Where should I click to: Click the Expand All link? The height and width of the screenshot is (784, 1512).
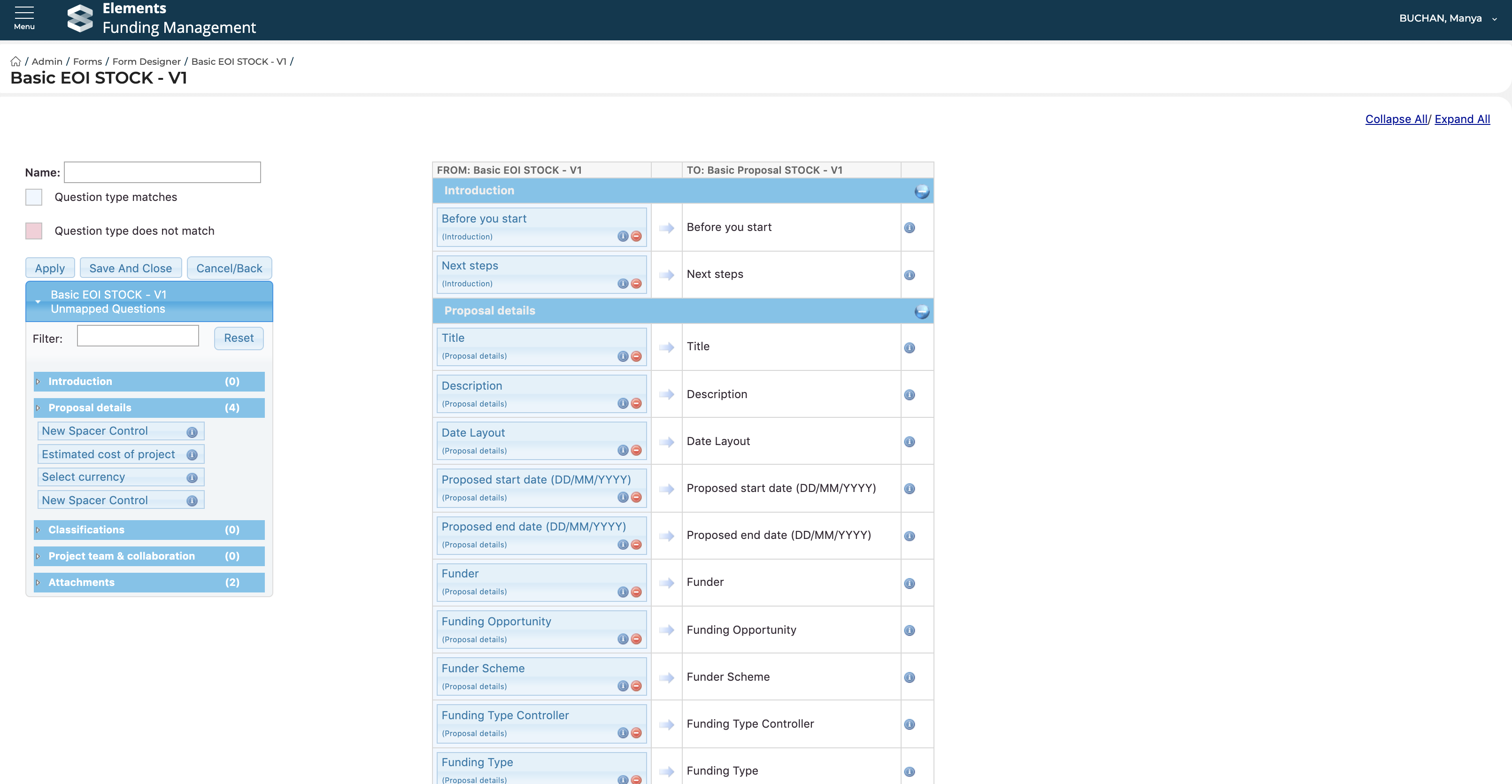coord(1461,119)
